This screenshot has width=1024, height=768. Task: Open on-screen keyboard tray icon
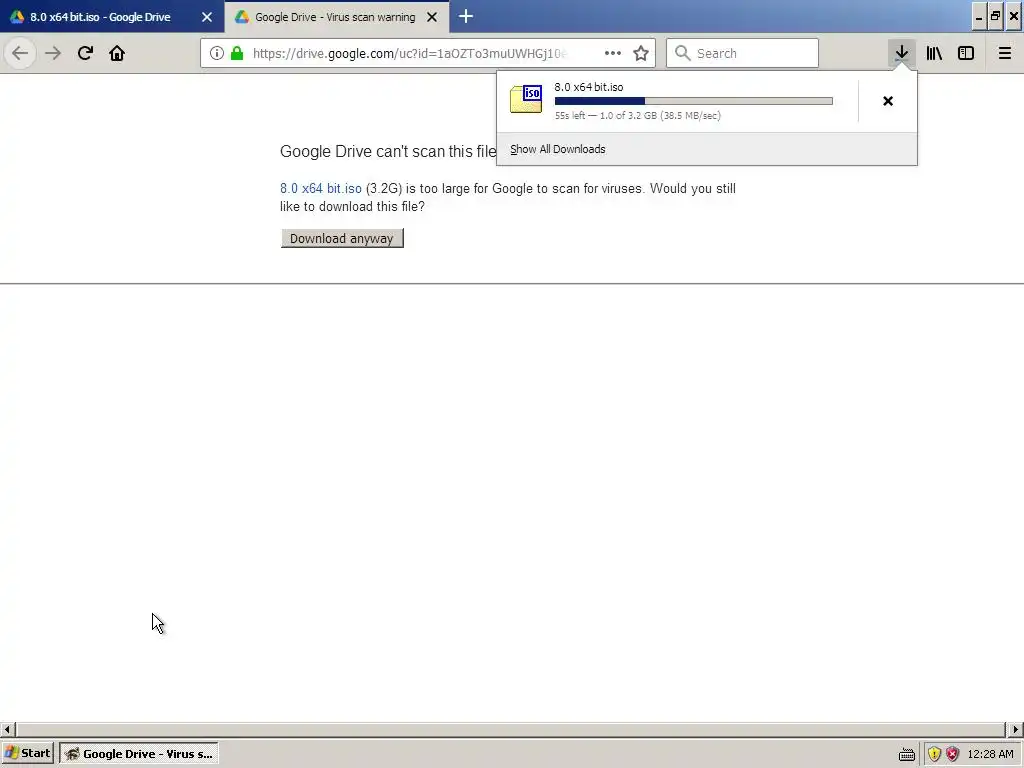point(906,754)
